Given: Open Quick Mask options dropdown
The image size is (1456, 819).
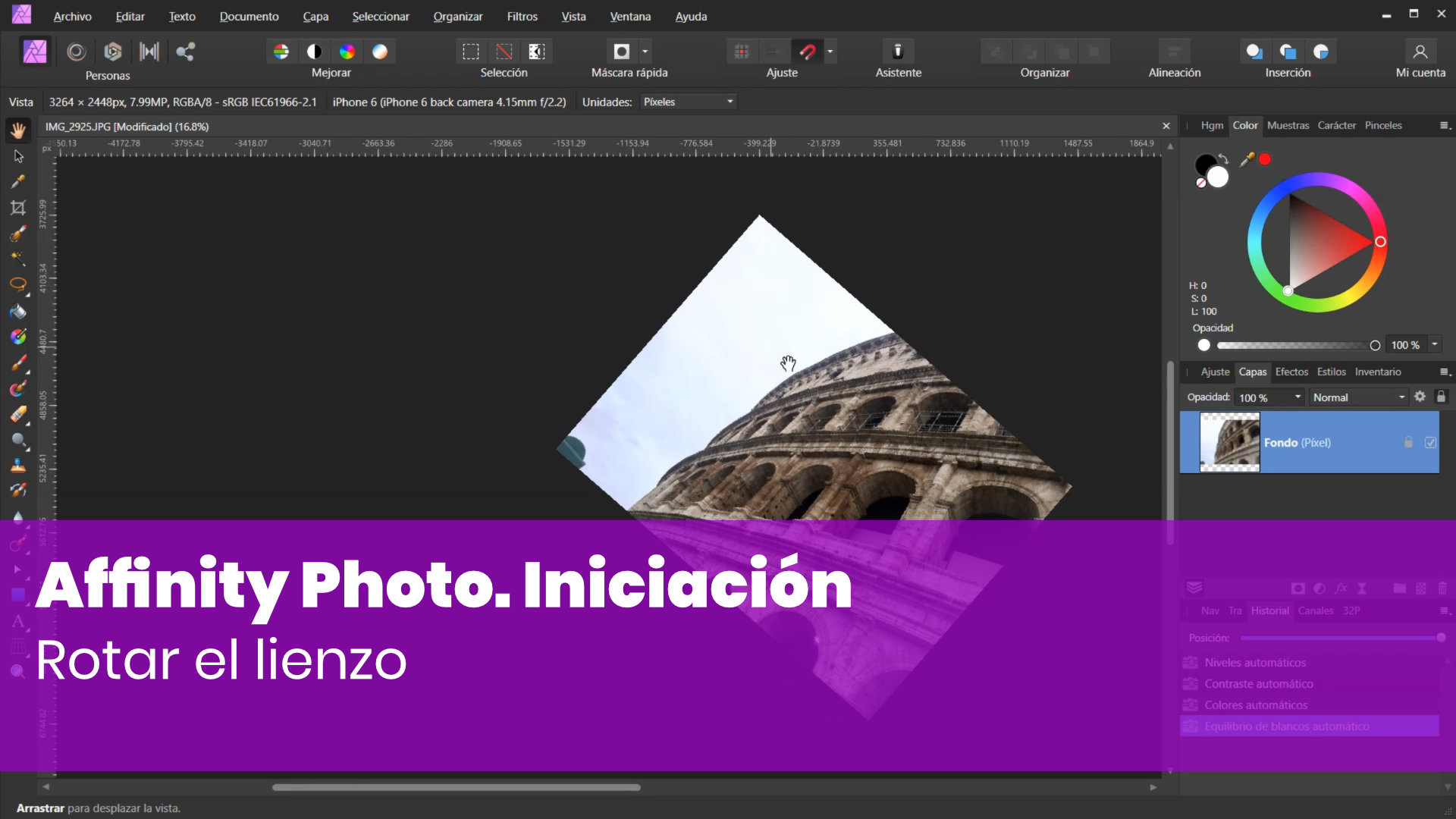Looking at the screenshot, I should pyautogui.click(x=645, y=52).
